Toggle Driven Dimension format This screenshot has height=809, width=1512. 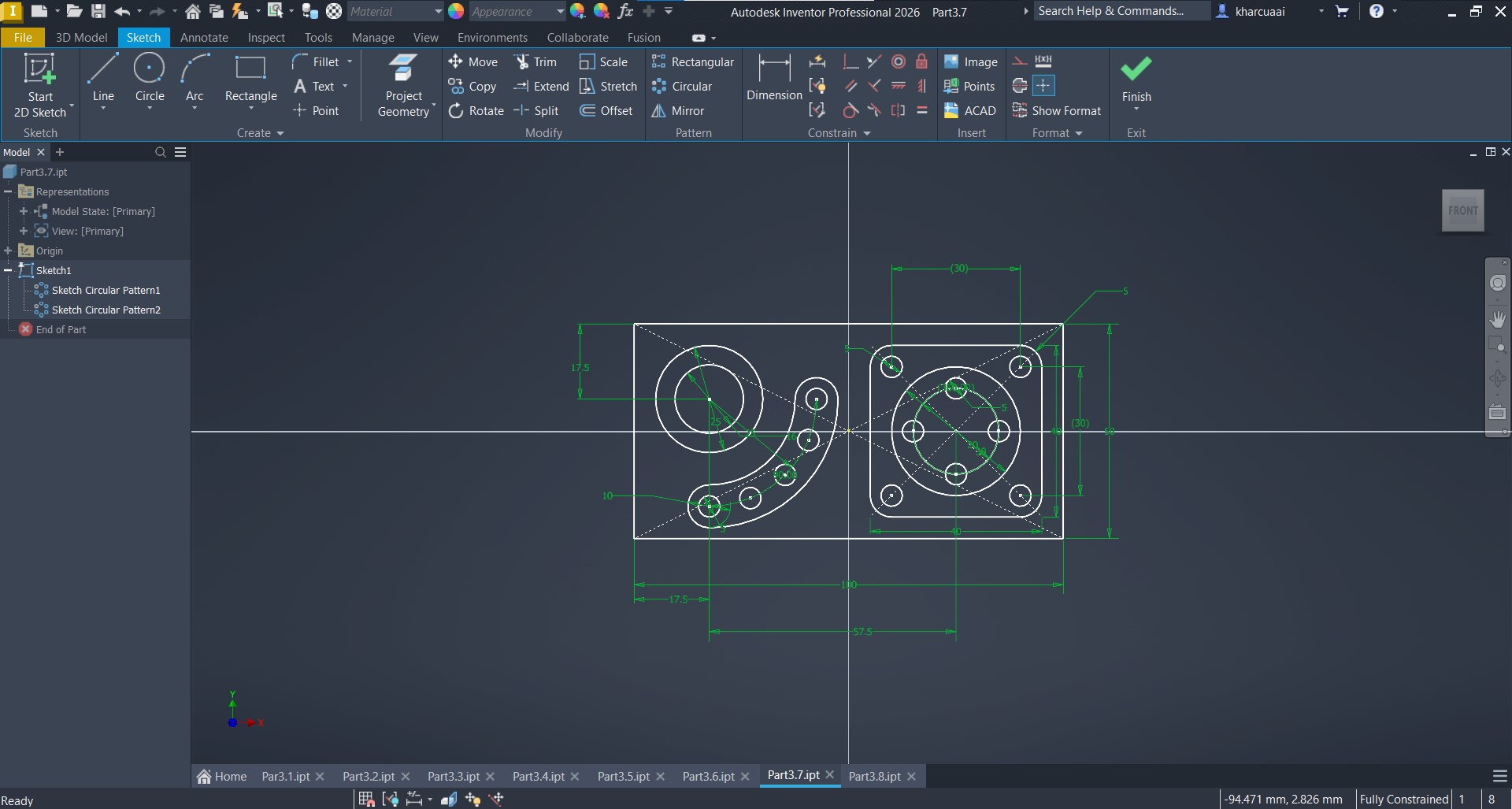pos(1043,61)
